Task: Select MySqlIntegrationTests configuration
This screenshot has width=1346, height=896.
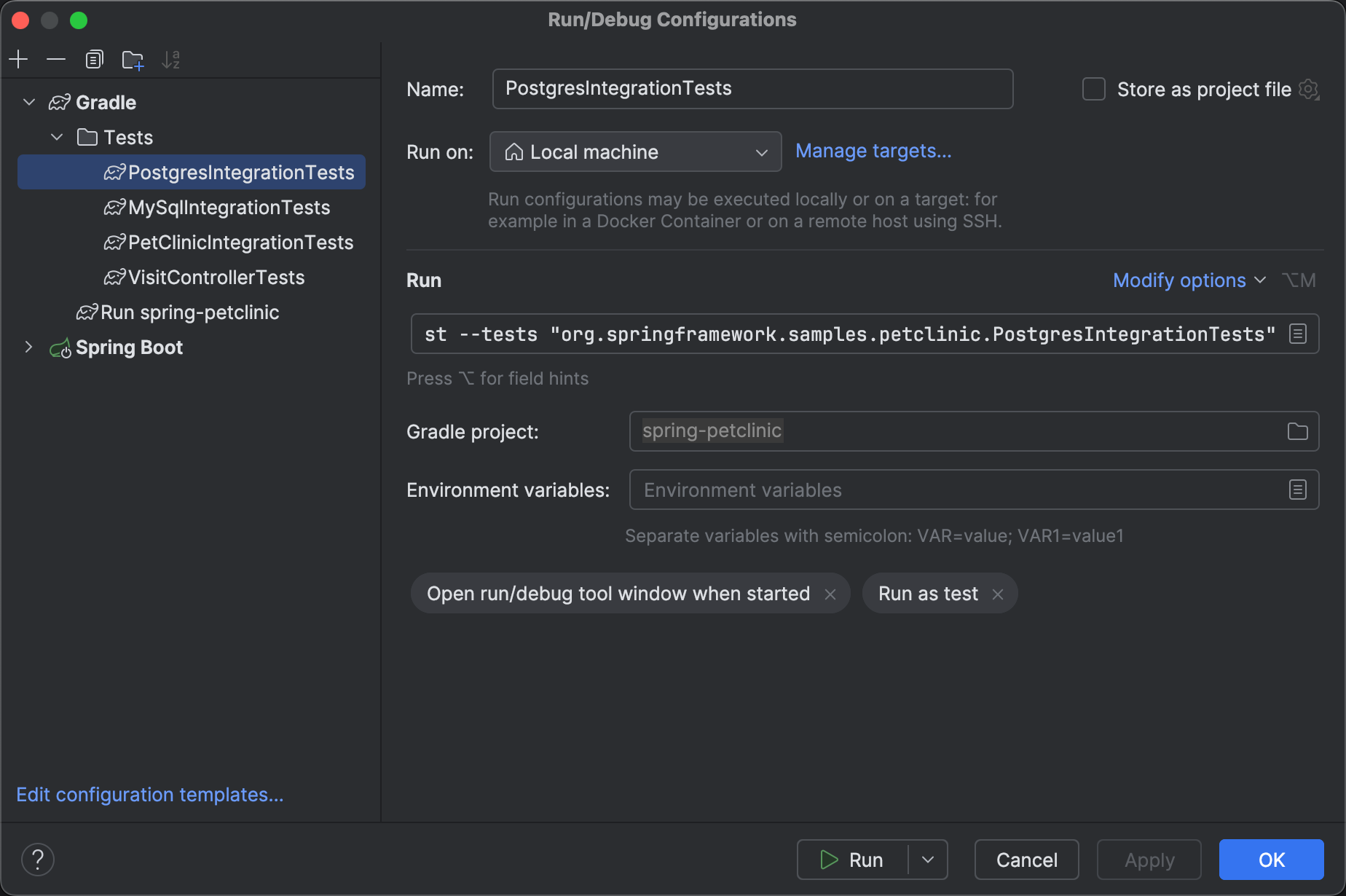Action: (x=229, y=208)
